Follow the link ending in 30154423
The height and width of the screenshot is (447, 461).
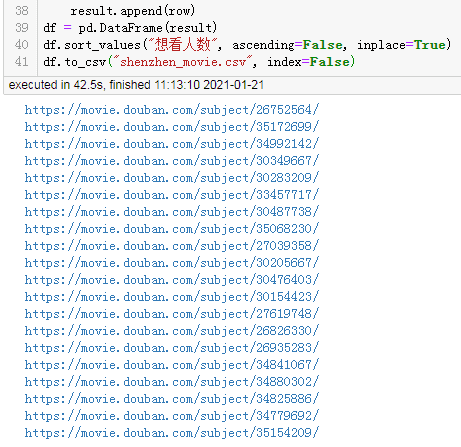click(172, 297)
